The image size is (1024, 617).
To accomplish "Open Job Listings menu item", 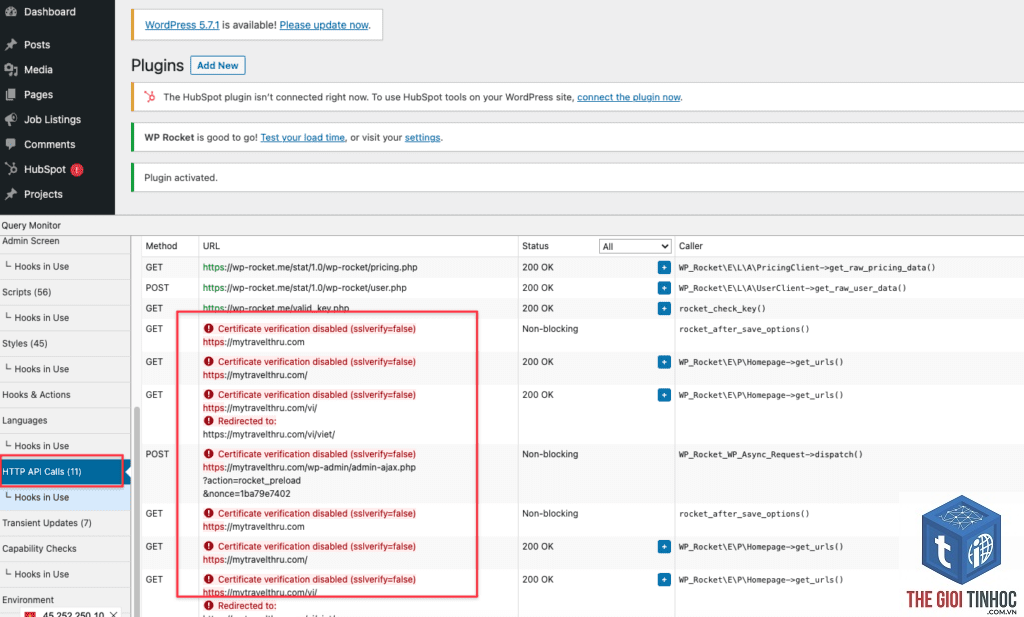I will (52, 119).
